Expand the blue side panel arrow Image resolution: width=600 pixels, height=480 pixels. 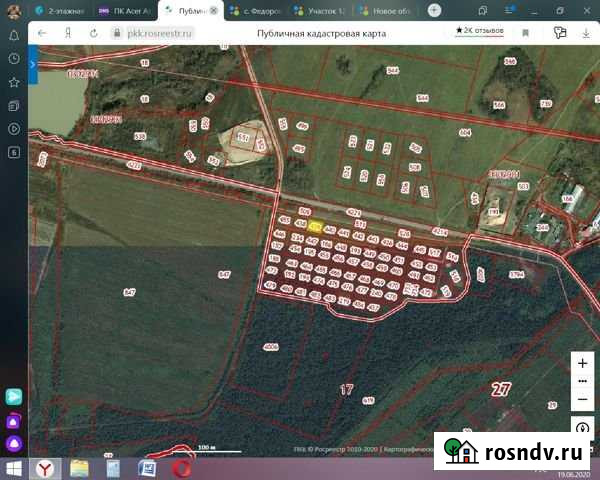33,63
